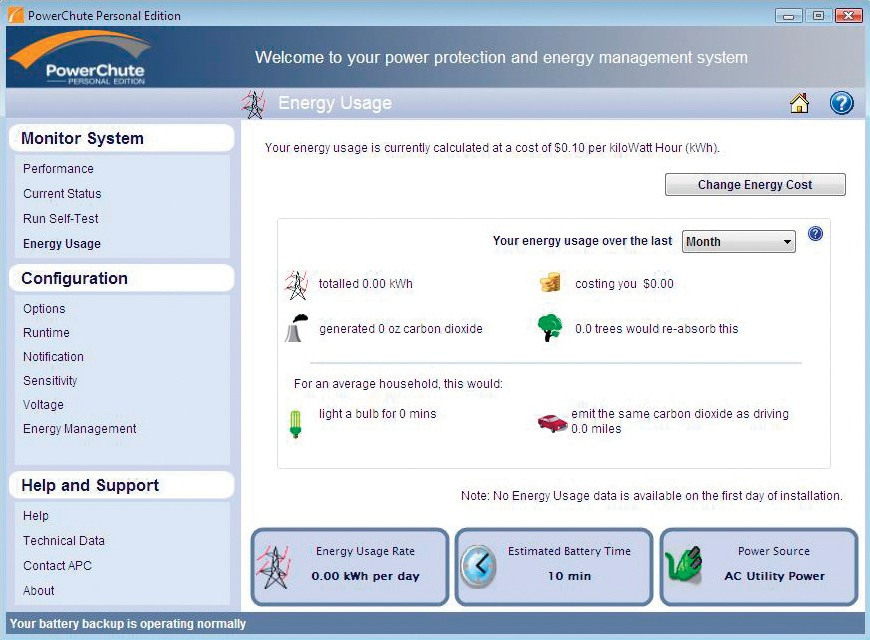Screen dimensions: 870x640
Task: Click '0.0 trees would re-absorb this' text
Action: (656, 329)
